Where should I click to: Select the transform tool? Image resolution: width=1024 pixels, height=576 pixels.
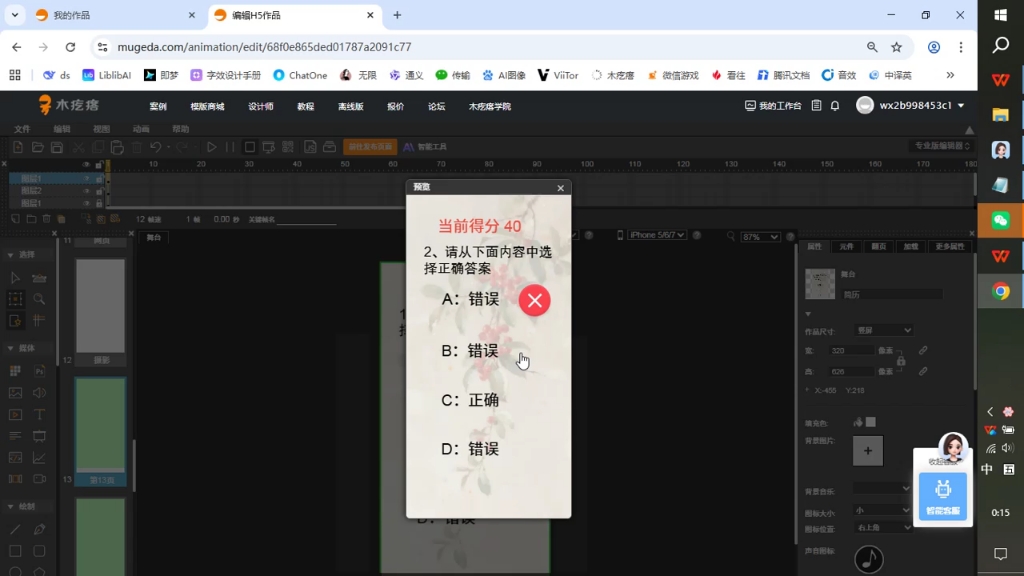[15, 299]
